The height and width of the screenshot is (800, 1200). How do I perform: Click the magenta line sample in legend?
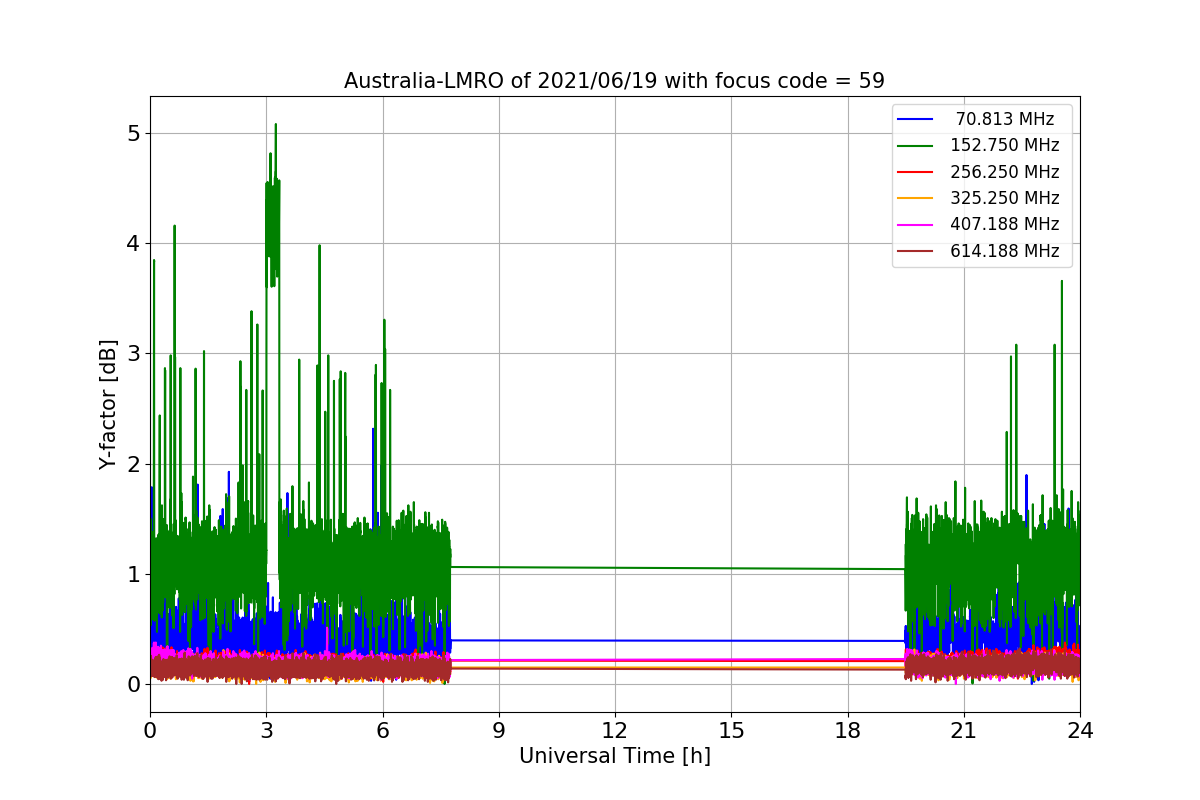point(916,225)
